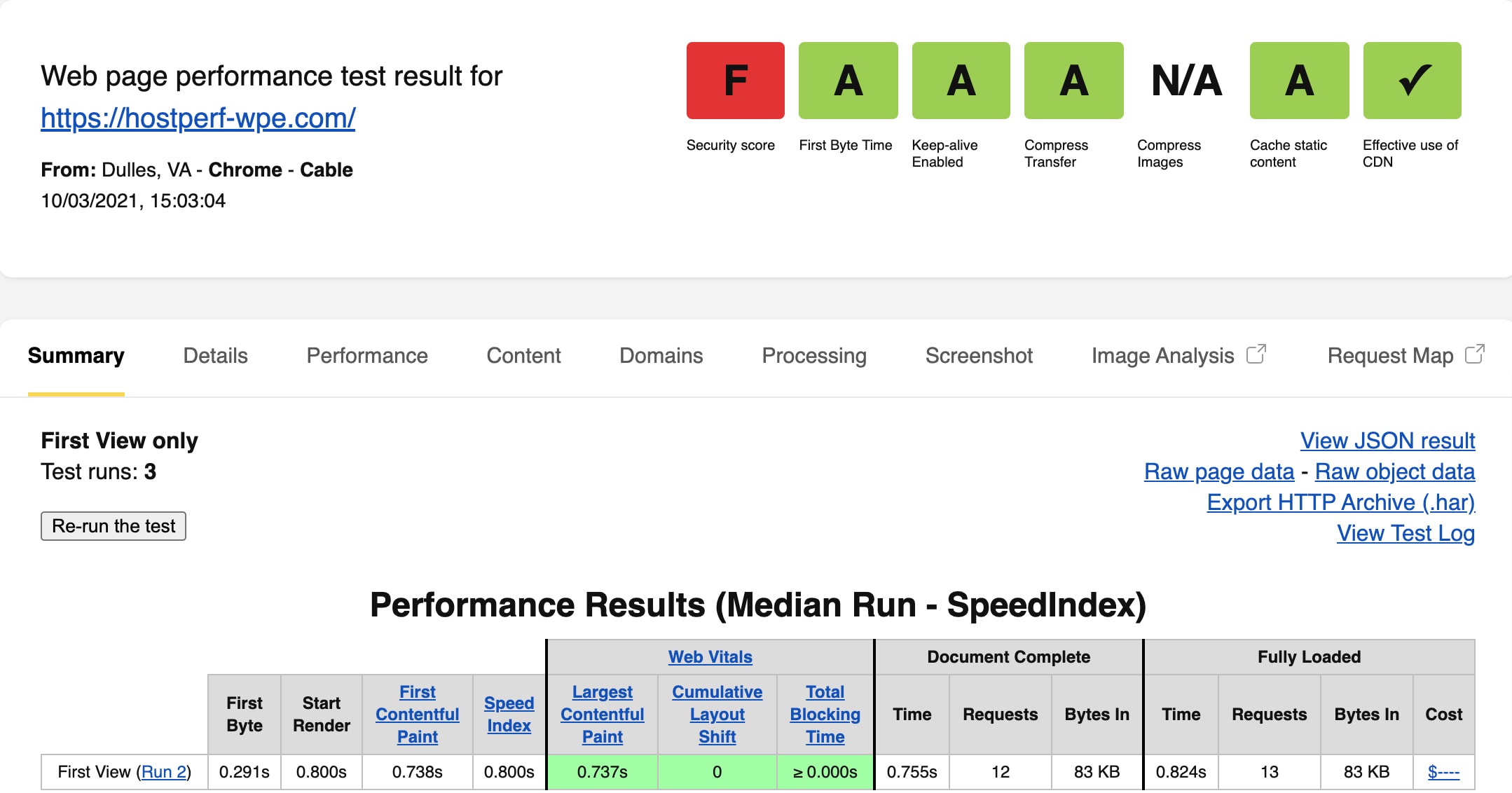This screenshot has width=1512, height=793.
Task: Open the hostperf-wpe.com URL link
Action: (198, 118)
